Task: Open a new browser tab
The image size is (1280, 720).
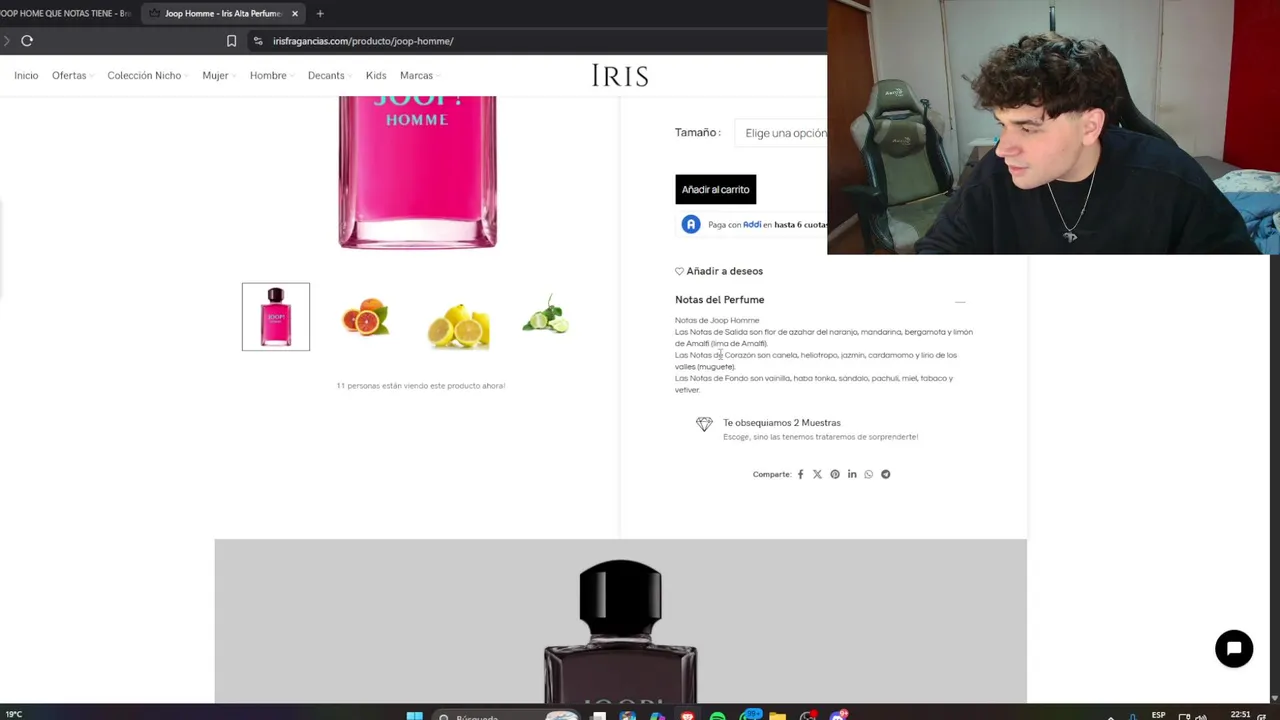Action: (320, 13)
